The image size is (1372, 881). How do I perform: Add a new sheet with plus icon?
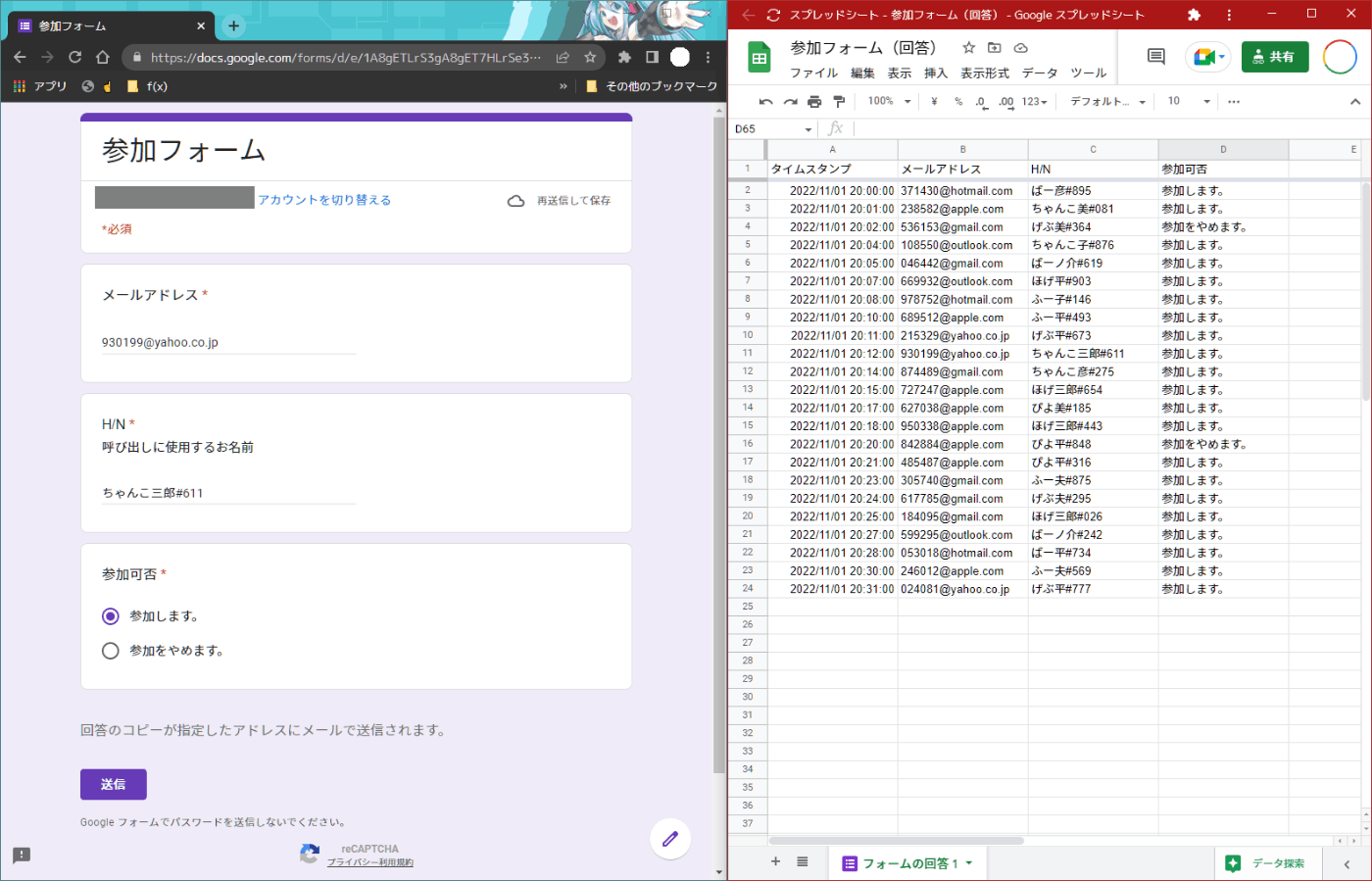click(x=775, y=861)
